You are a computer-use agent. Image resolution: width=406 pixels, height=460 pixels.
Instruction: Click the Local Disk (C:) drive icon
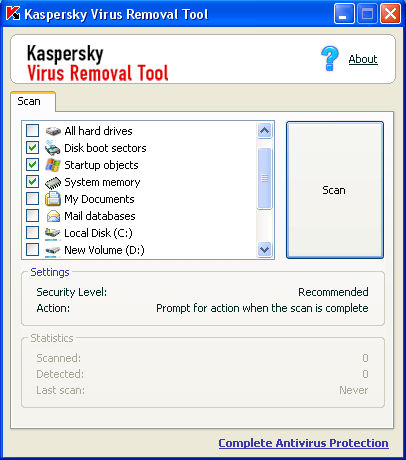click(x=53, y=233)
